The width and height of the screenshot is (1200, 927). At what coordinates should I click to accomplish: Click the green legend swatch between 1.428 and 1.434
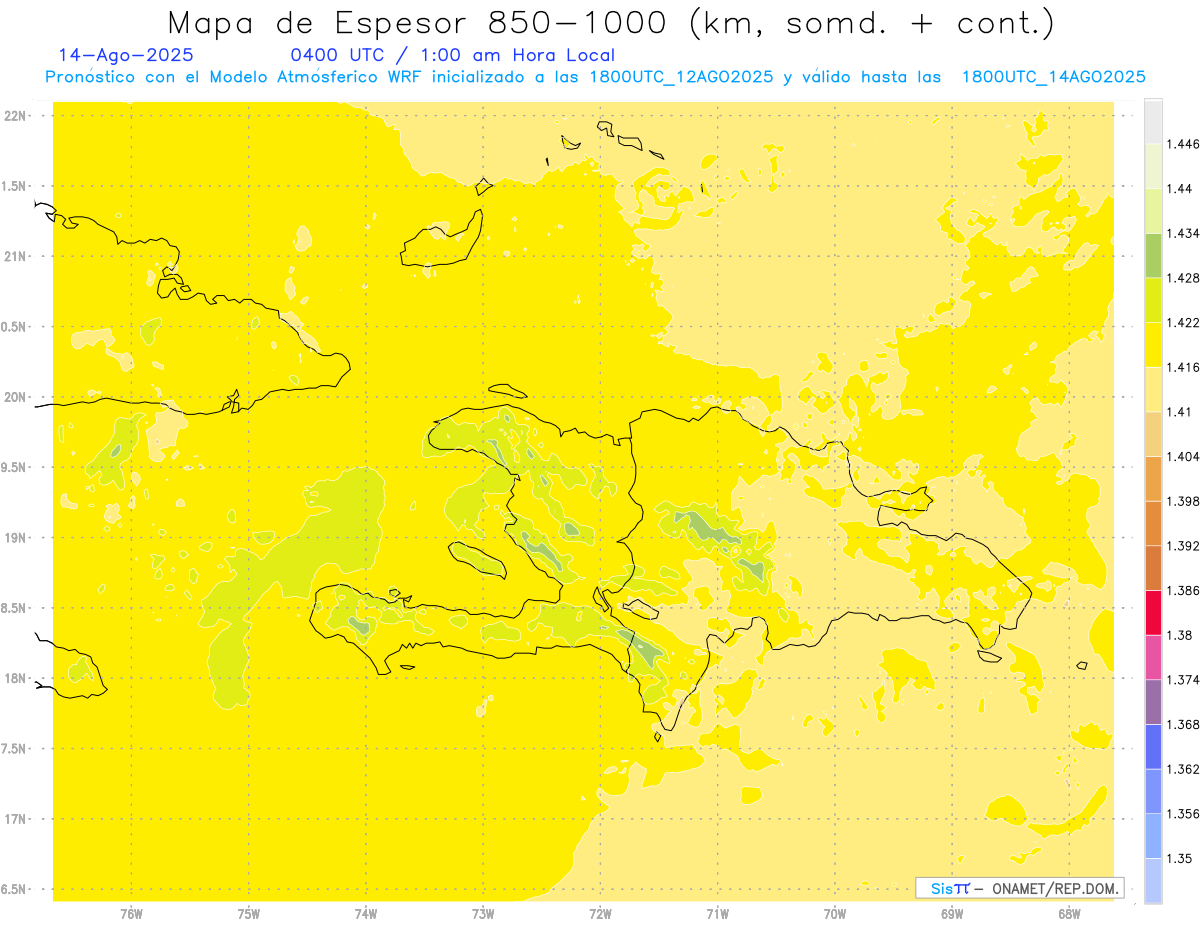1153,256
